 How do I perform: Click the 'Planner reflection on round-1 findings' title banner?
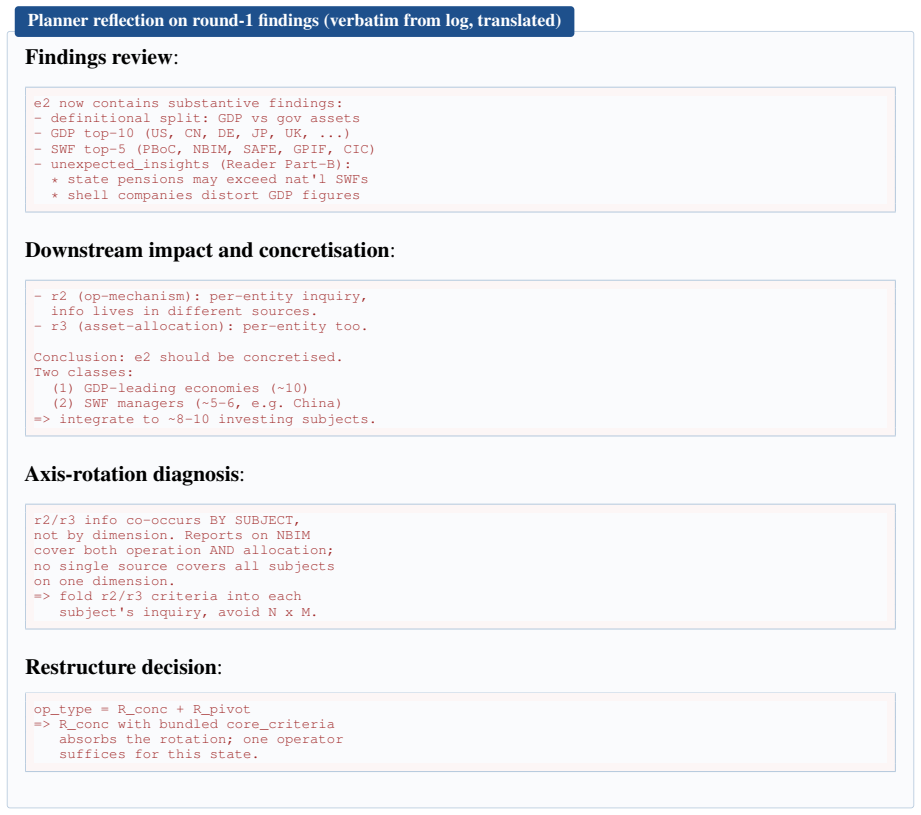tap(294, 21)
